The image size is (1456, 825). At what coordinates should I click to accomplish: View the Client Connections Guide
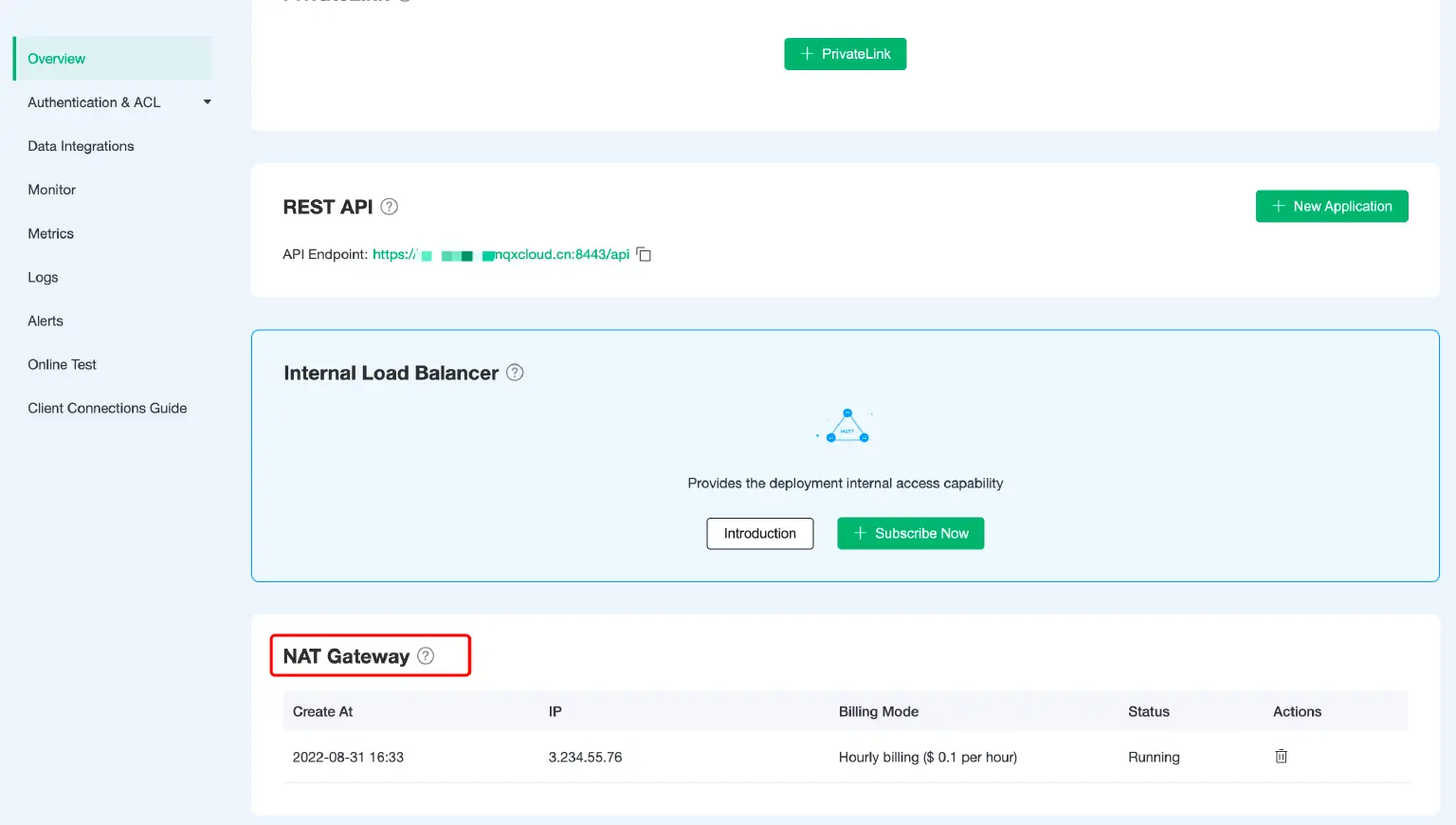pos(107,408)
